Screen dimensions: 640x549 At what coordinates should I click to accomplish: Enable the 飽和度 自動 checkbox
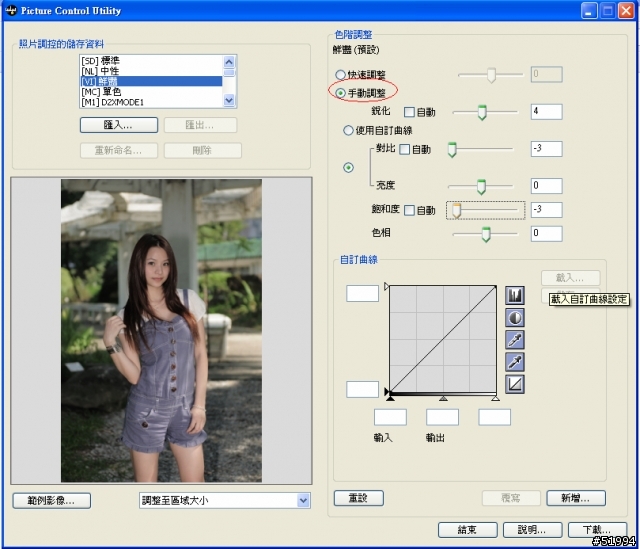click(x=409, y=210)
